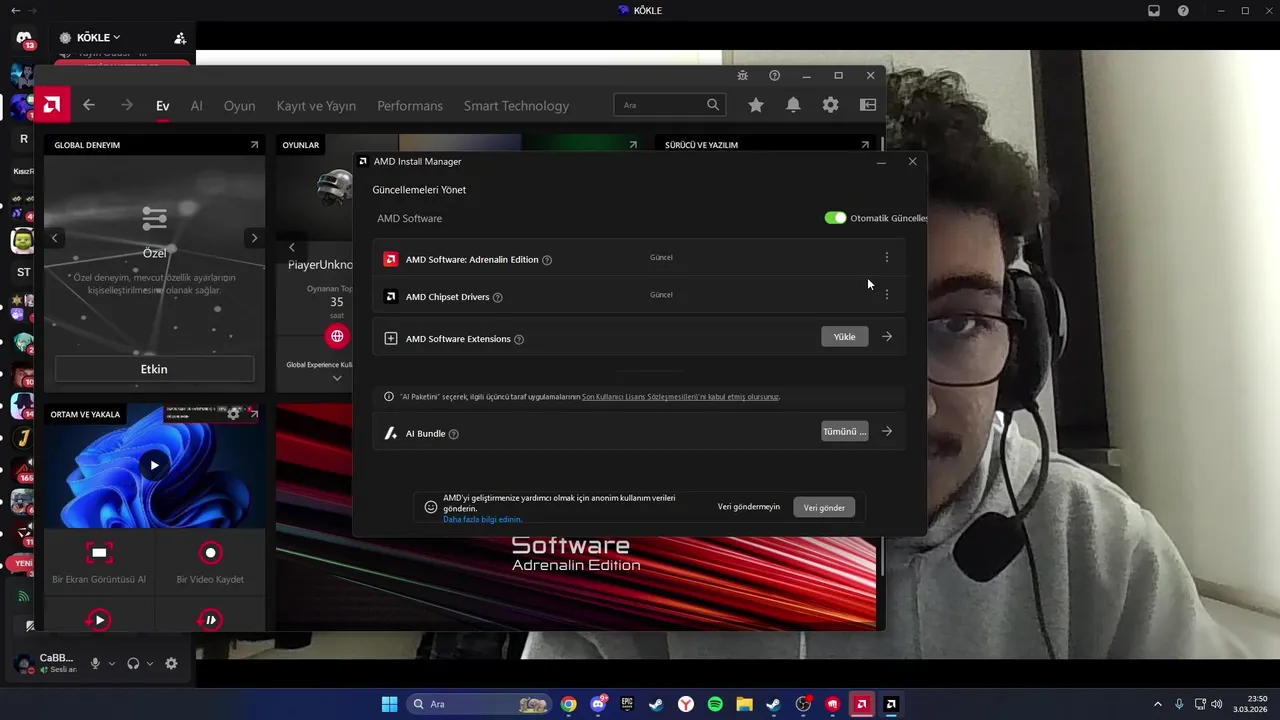The image size is (1280, 720).
Task: Switch to the Ev tab
Action: pyautogui.click(x=162, y=106)
